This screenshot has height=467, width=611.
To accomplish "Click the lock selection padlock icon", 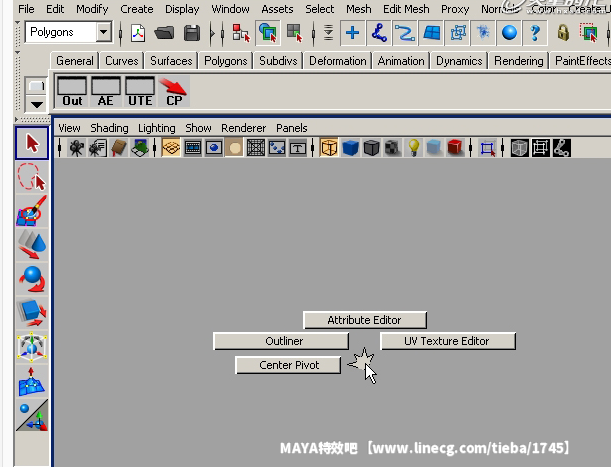I will pyautogui.click(x=563, y=33).
